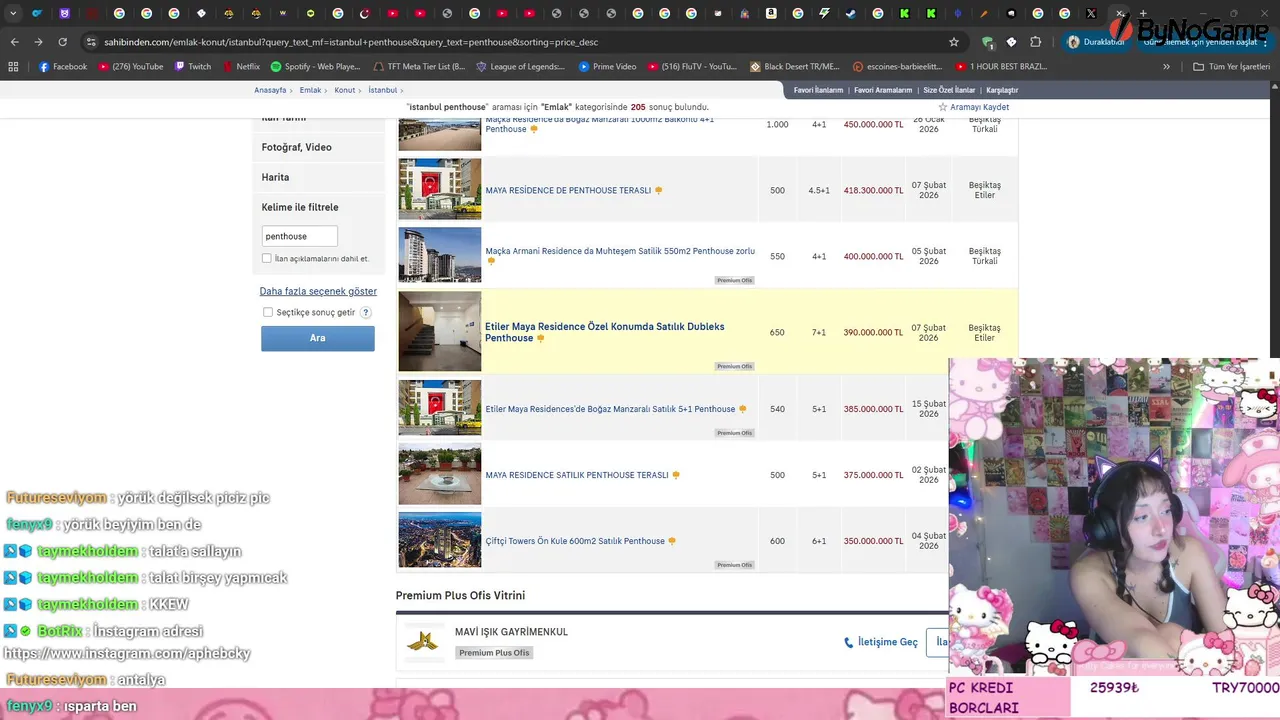This screenshot has width=1280, height=720.
Task: Open Çiftçi Towers Ön Kule 600m2 listing
Action: pyautogui.click(x=575, y=541)
